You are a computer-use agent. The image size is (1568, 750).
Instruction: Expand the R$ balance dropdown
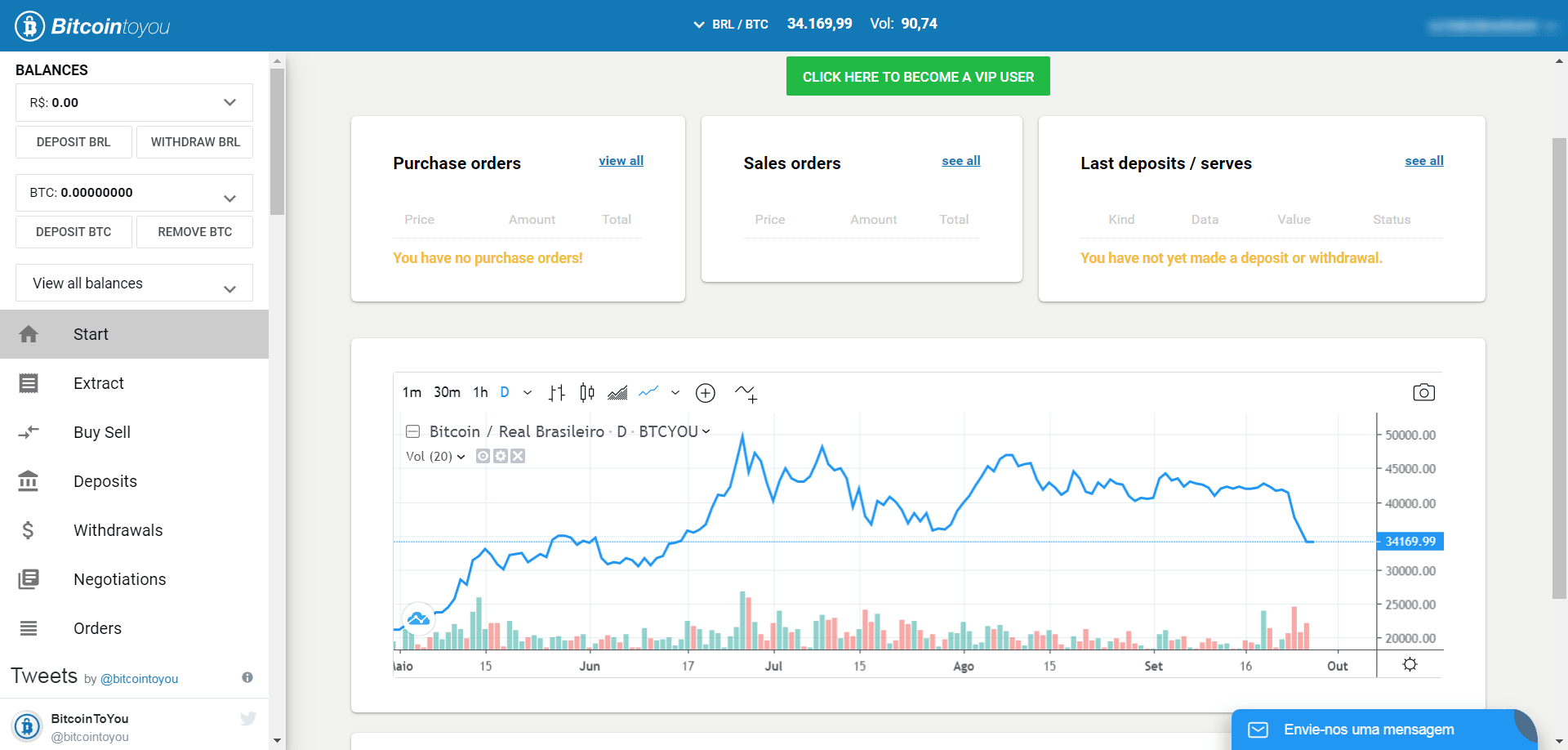point(229,102)
